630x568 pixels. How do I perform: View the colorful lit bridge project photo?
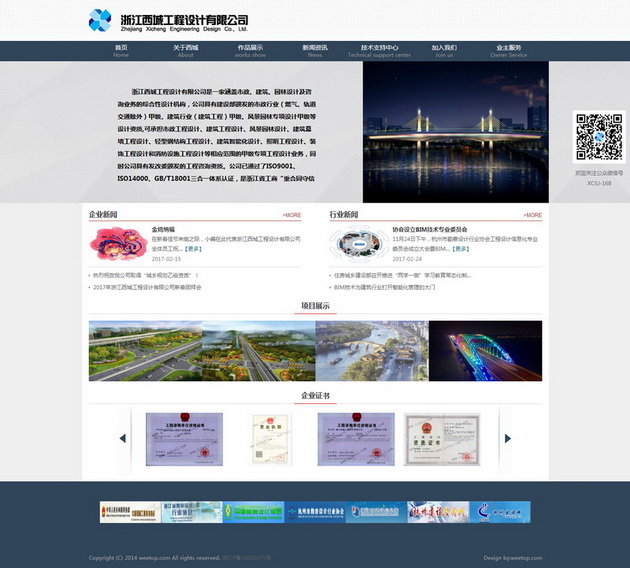(x=485, y=351)
